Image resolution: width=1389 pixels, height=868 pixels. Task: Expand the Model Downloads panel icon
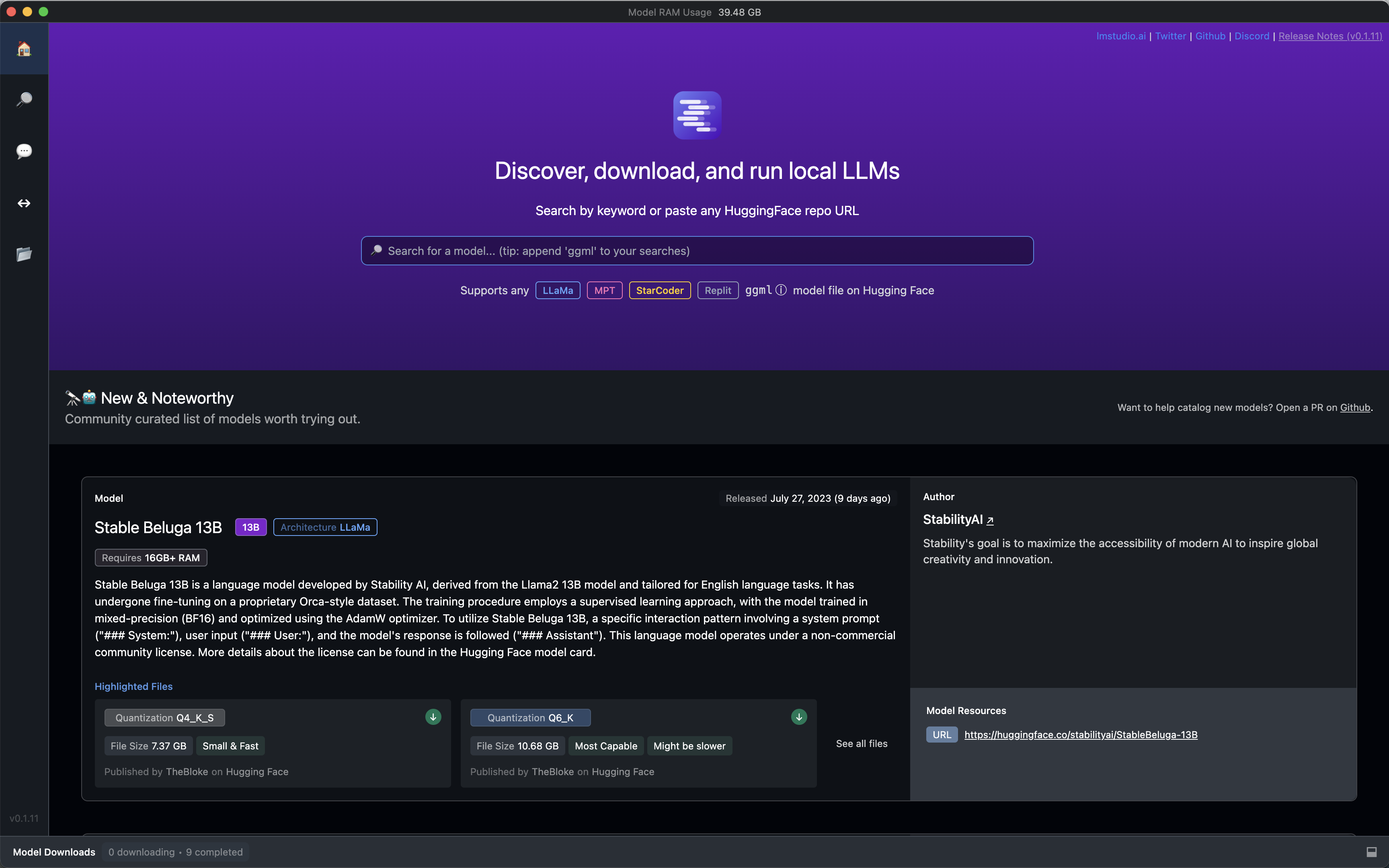pos(1371,852)
